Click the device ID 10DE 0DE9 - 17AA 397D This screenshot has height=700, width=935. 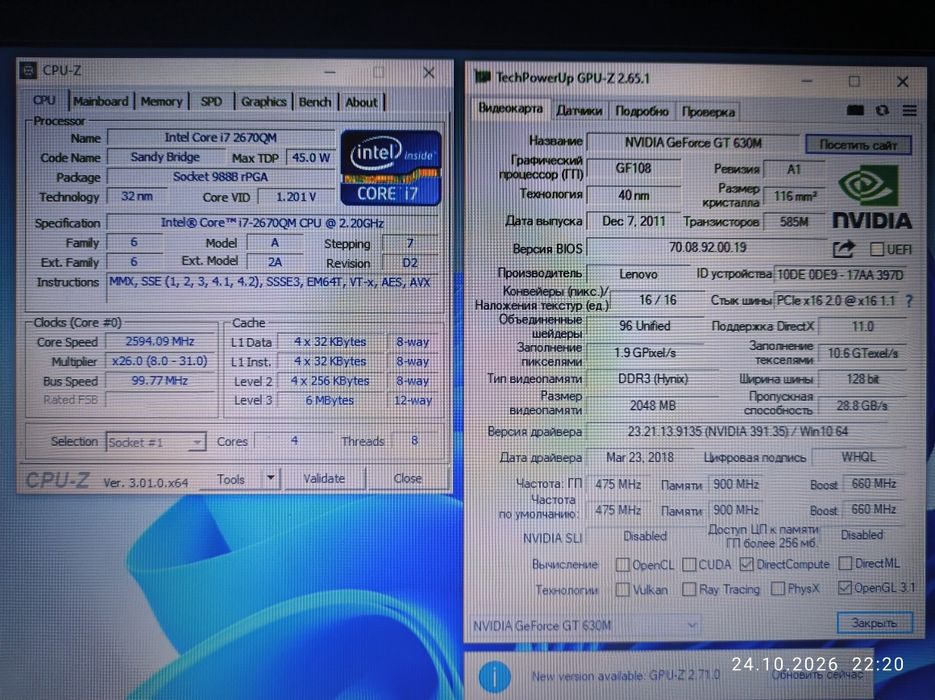[840, 275]
